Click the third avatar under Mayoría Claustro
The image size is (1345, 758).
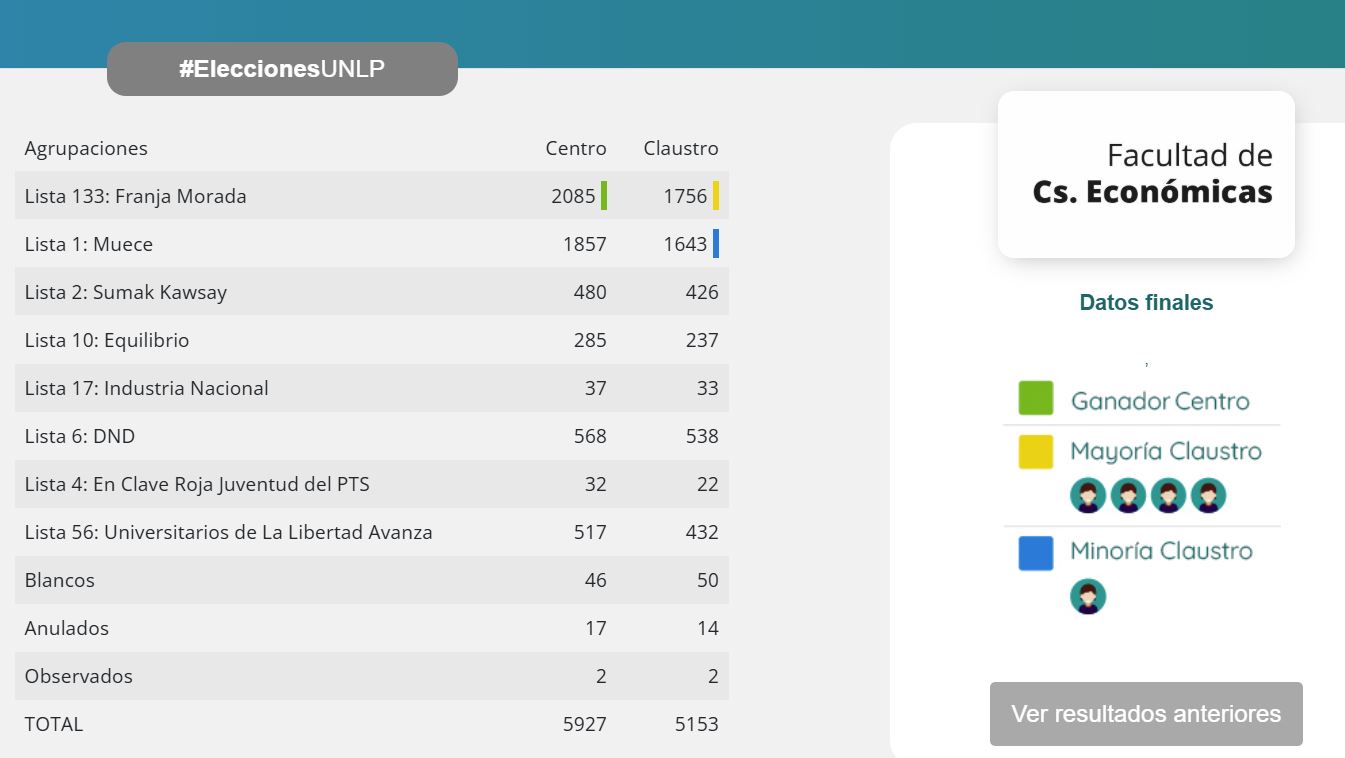pos(1168,495)
